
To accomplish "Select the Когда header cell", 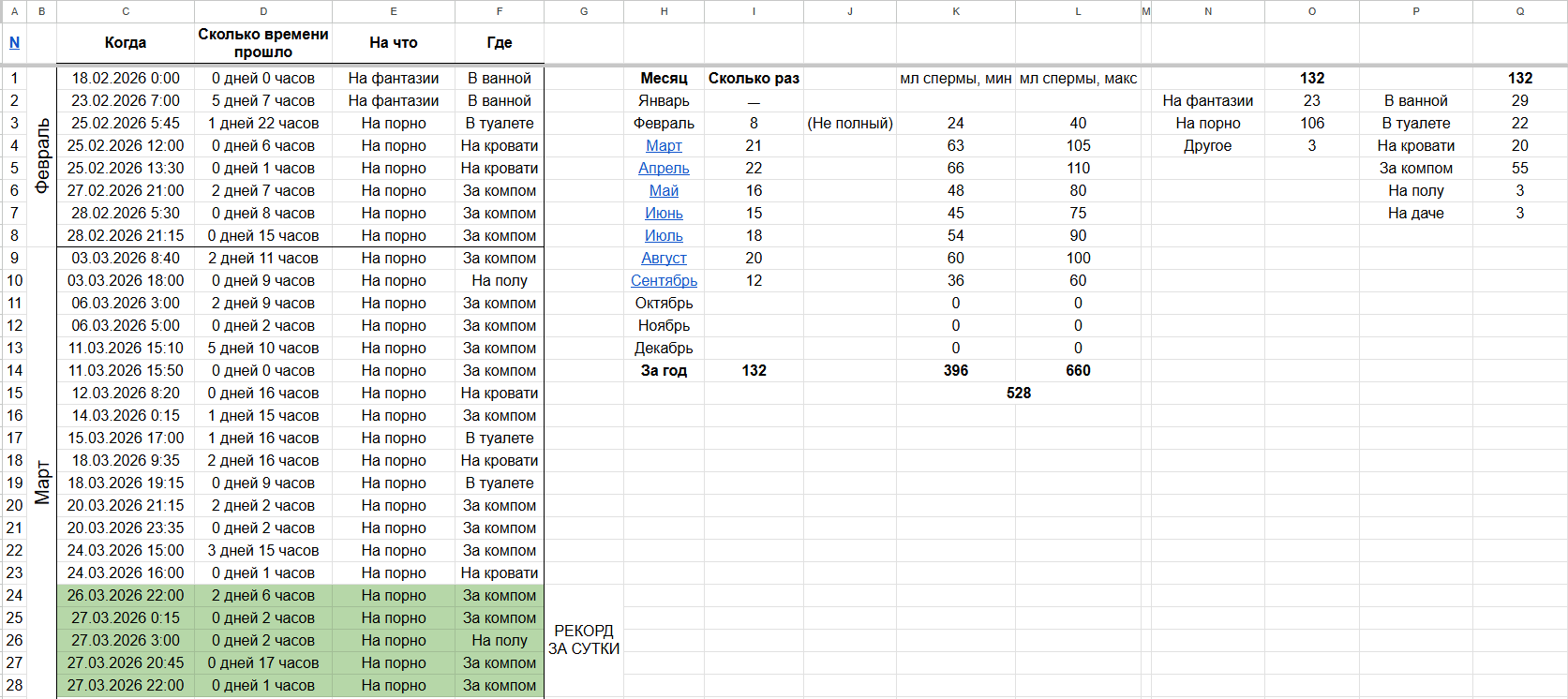I will (126, 43).
